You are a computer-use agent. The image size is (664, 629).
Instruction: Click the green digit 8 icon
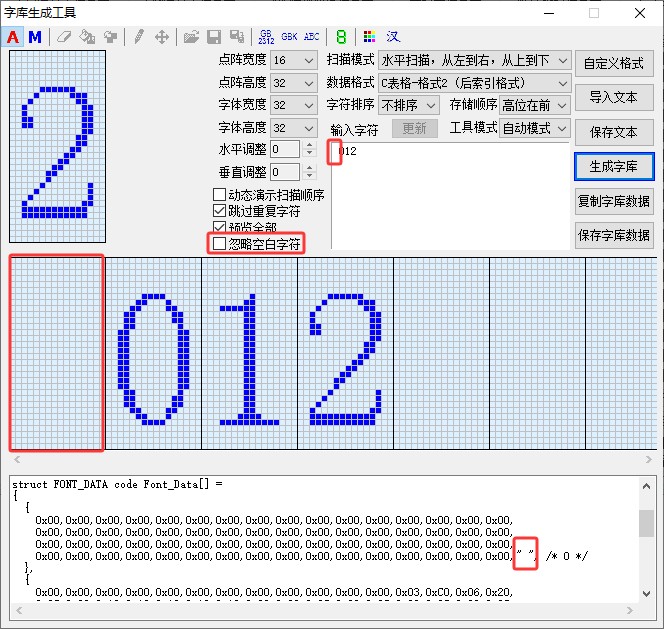pos(341,37)
